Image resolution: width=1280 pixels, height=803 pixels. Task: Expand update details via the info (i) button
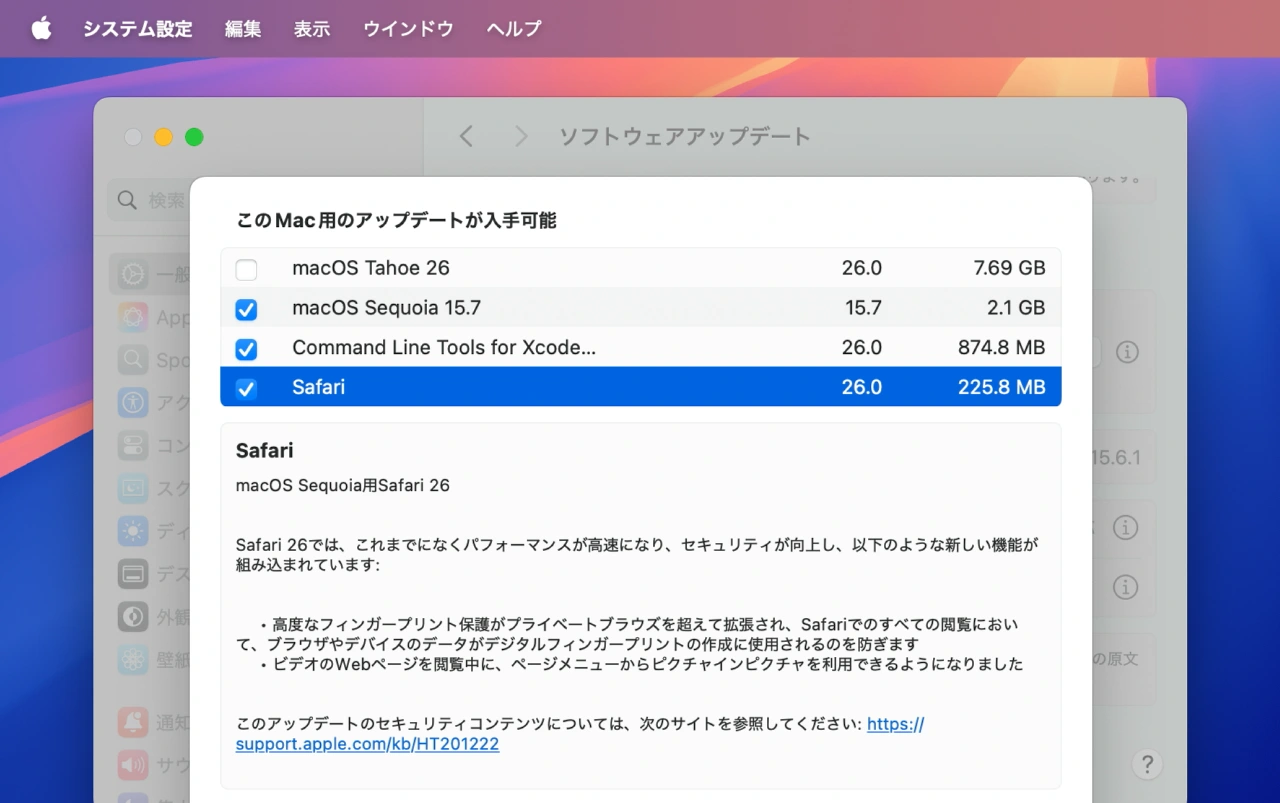(x=1125, y=352)
